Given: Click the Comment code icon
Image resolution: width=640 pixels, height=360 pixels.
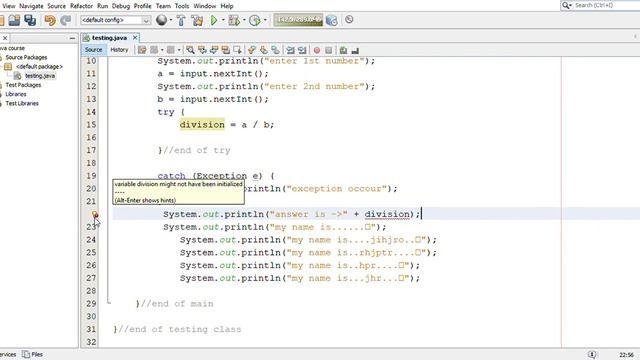Looking at the screenshot, I should click(343, 50).
